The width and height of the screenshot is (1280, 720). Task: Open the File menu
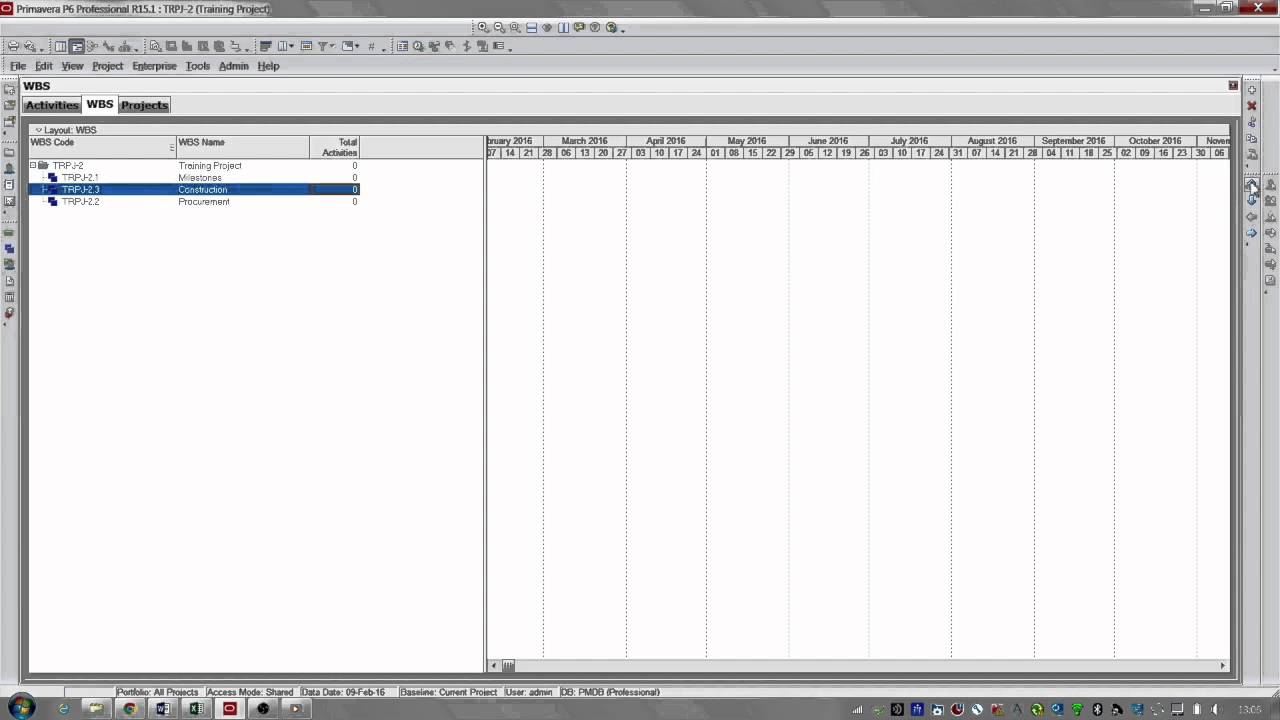[x=18, y=66]
